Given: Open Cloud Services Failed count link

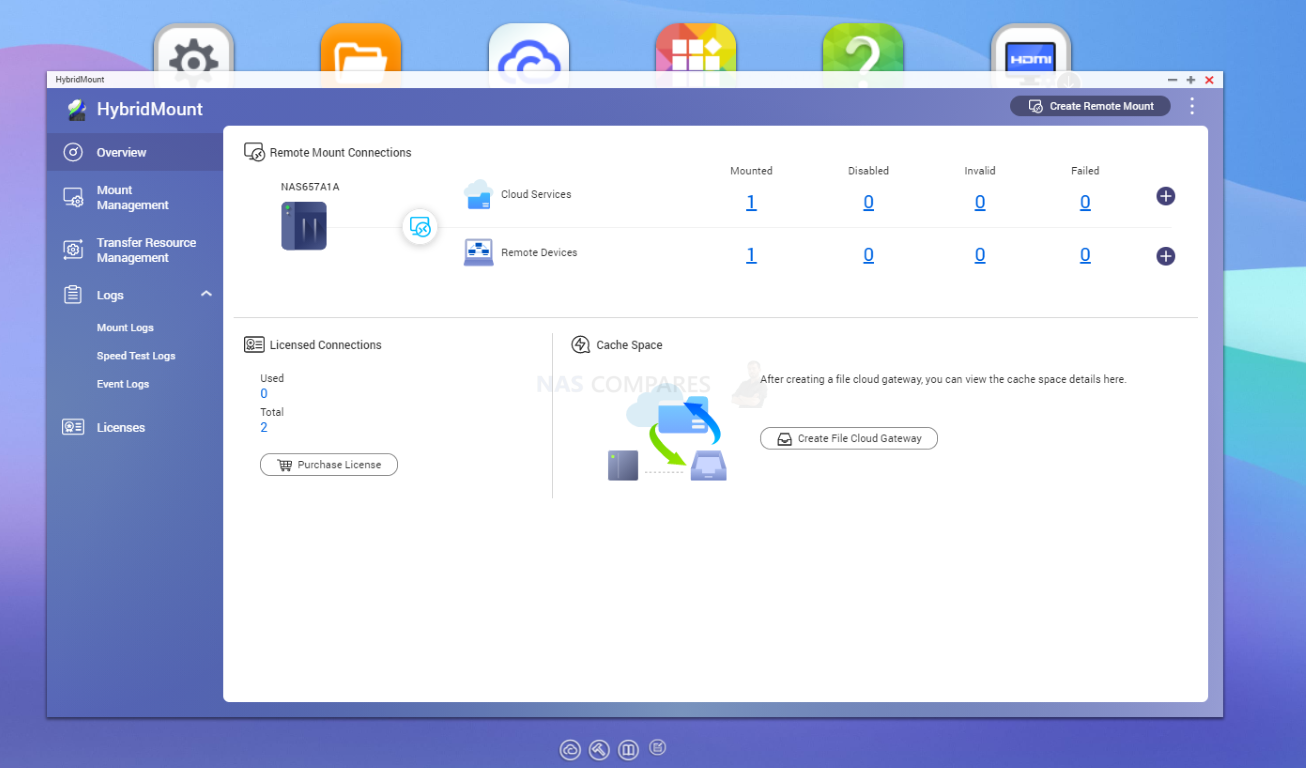Looking at the screenshot, I should 1085,202.
